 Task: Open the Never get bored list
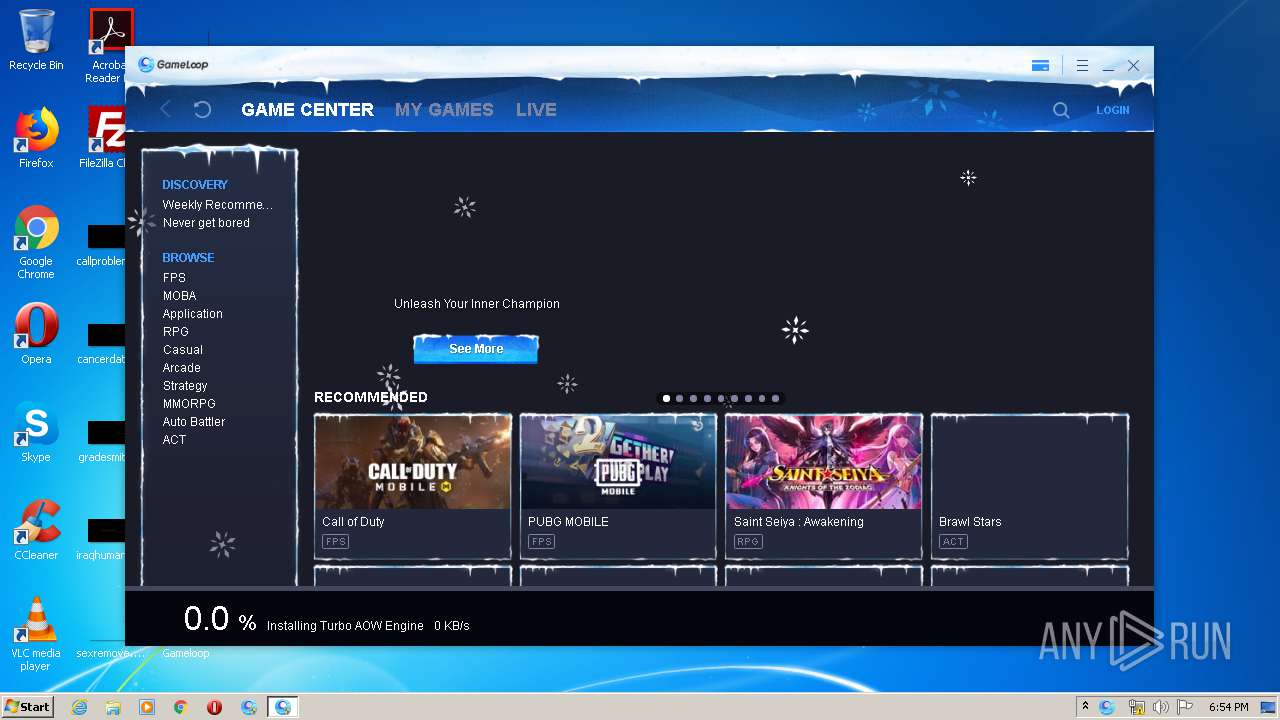tap(206, 223)
